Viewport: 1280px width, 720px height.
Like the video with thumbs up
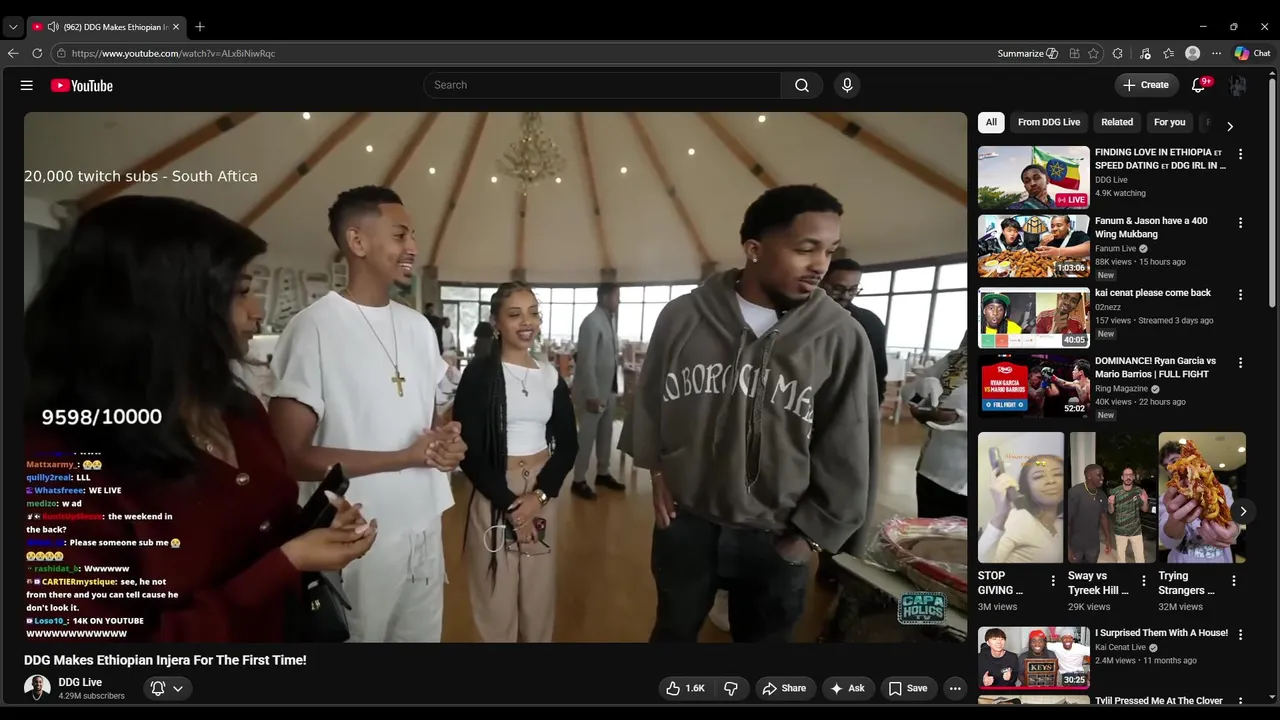point(686,688)
